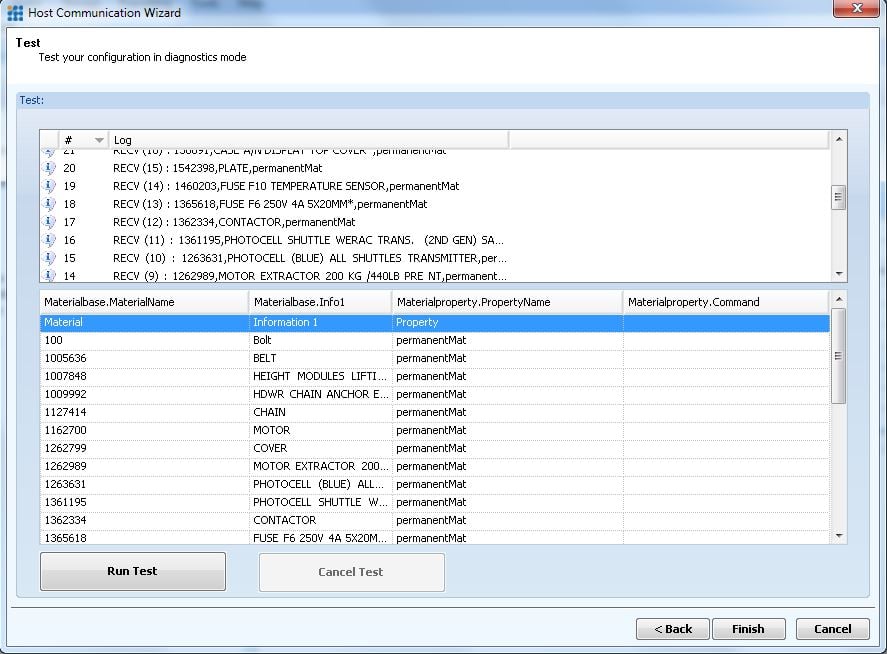
Task: Click the info icon for the CONTACTOR log entry
Action: (48, 222)
